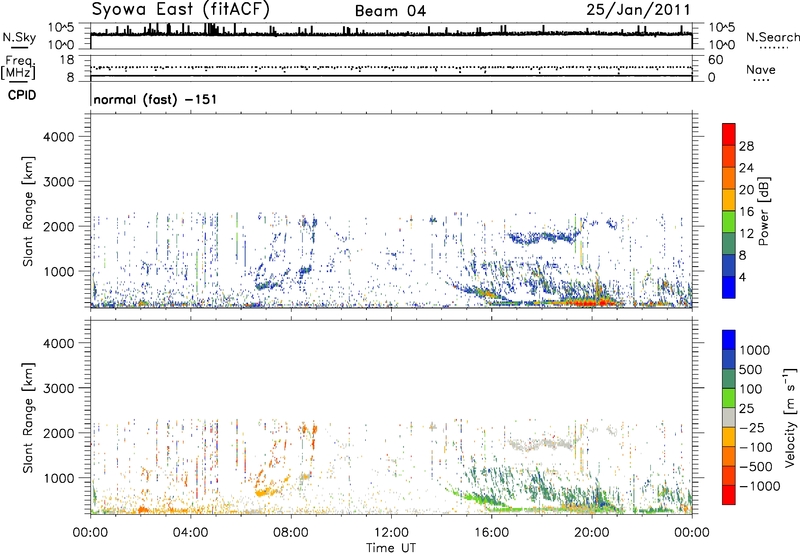Click the 'N.Search' legend label
Screen dimensions: 800x554
pos(772,37)
